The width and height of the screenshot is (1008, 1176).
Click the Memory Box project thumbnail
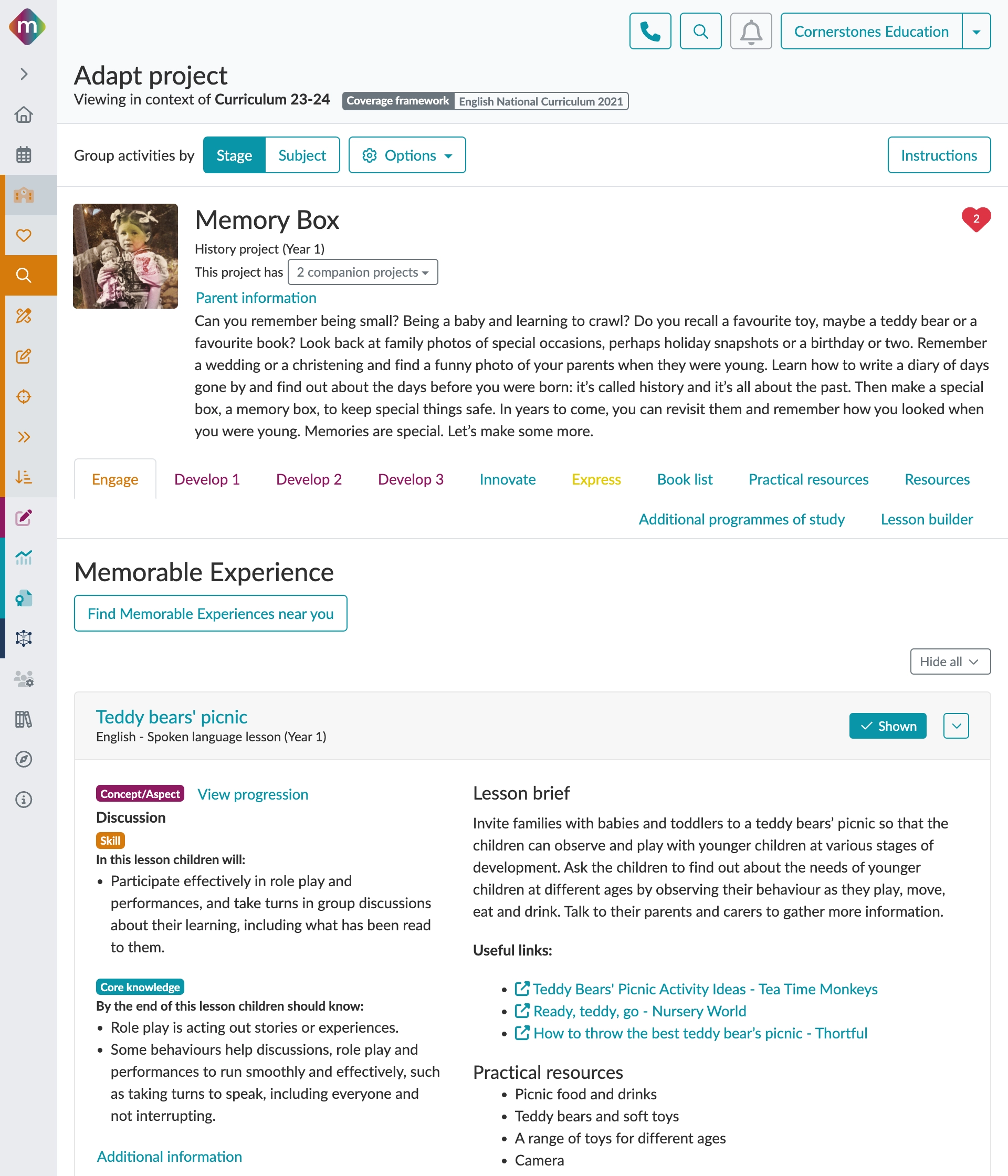125,257
